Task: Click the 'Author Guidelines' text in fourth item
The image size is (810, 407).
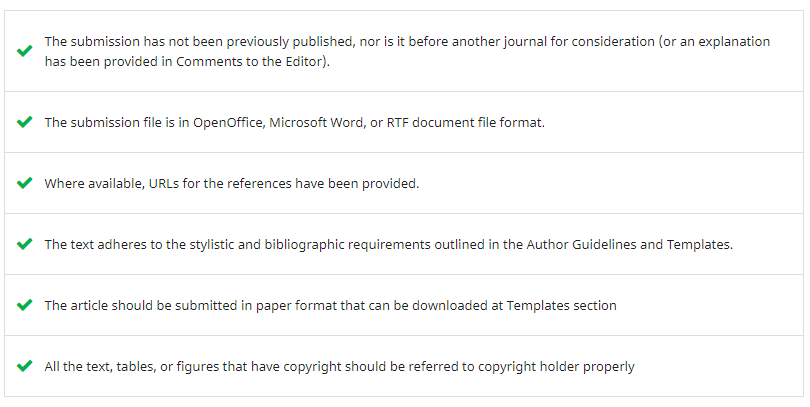Action: (x=581, y=244)
